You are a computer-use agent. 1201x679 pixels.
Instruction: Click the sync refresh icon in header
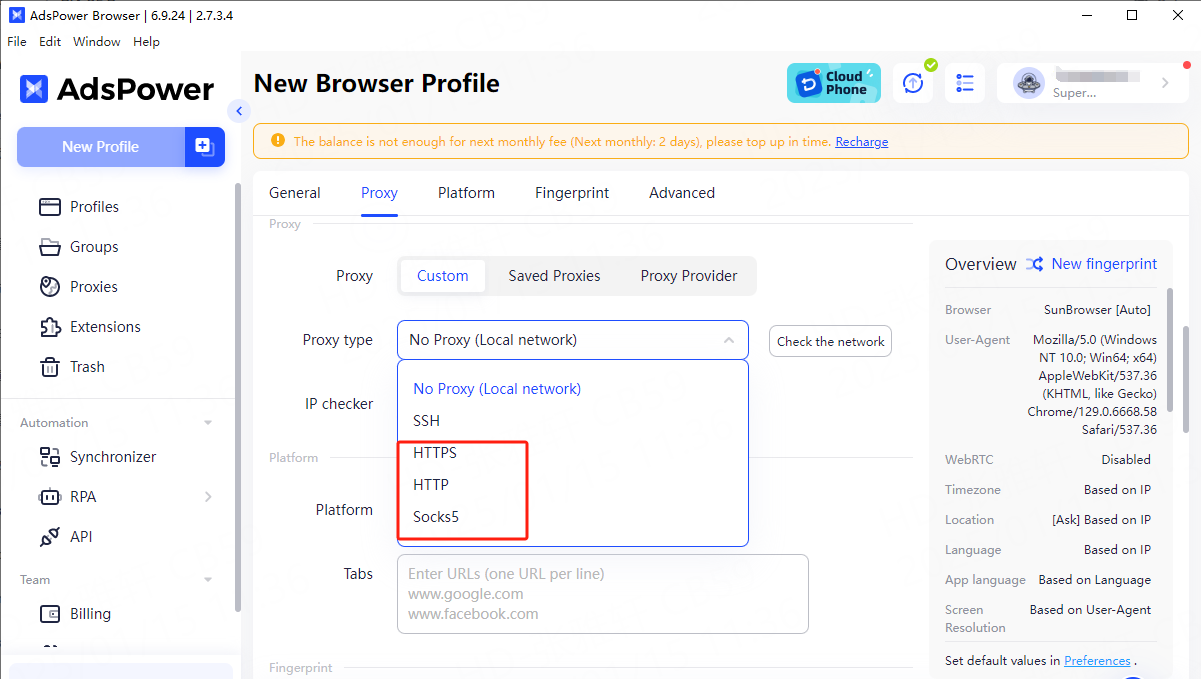912,83
